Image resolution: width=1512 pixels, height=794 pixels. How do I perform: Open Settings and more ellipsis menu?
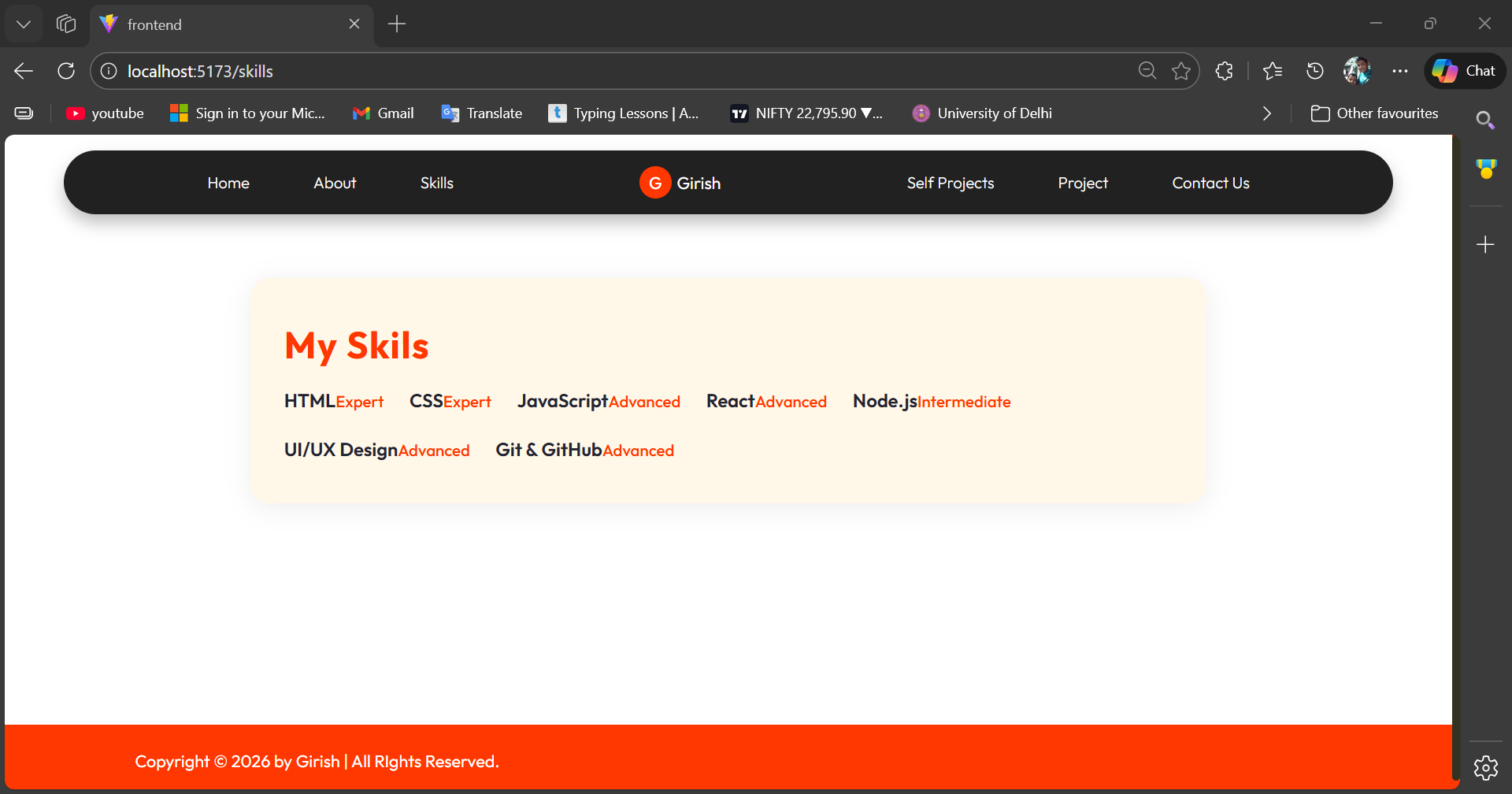[1399, 71]
